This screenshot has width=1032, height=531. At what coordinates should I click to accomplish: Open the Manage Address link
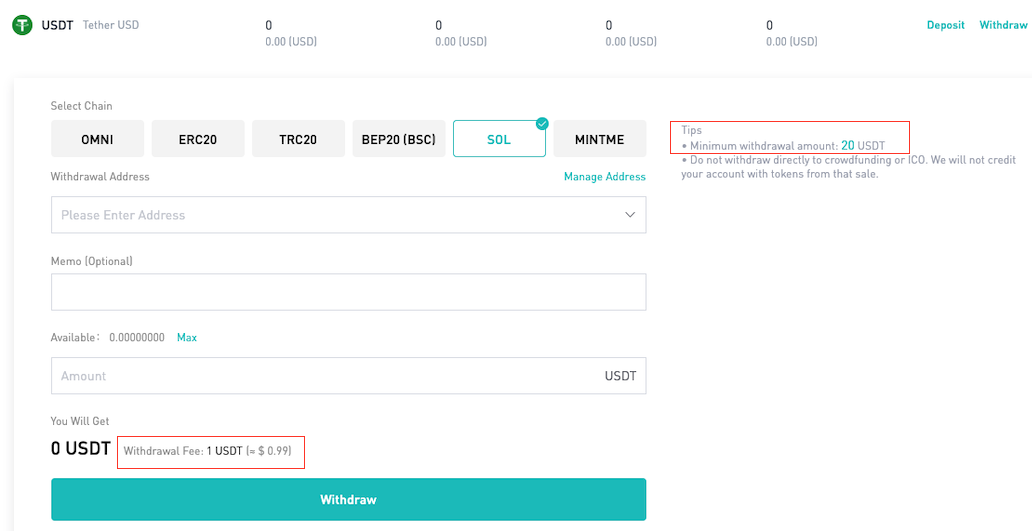click(x=605, y=176)
